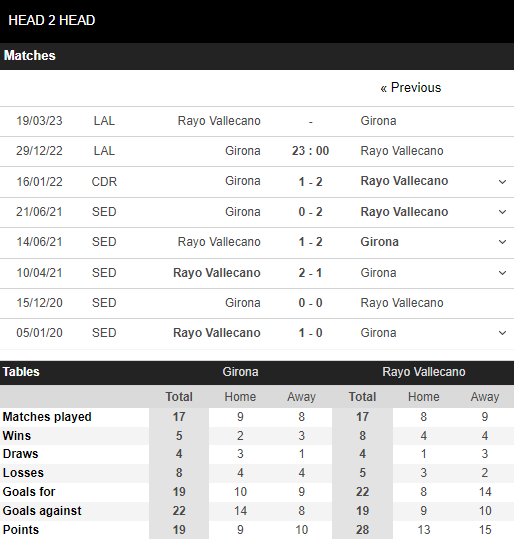Select bold Girona winner in 14/06/21 row
Image resolution: width=514 pixels, height=555 pixels.
pyautogui.click(x=379, y=242)
